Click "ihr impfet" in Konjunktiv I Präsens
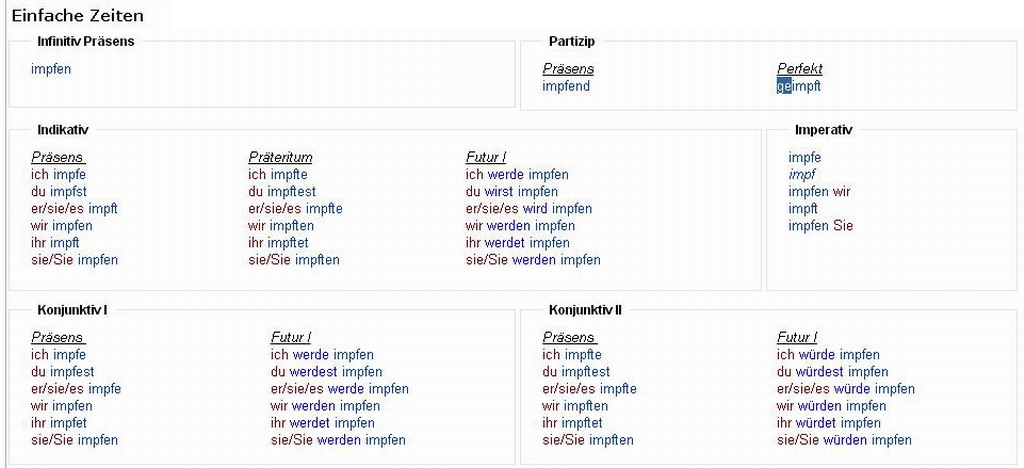The width and height of the screenshot is (1024, 468). point(59,422)
